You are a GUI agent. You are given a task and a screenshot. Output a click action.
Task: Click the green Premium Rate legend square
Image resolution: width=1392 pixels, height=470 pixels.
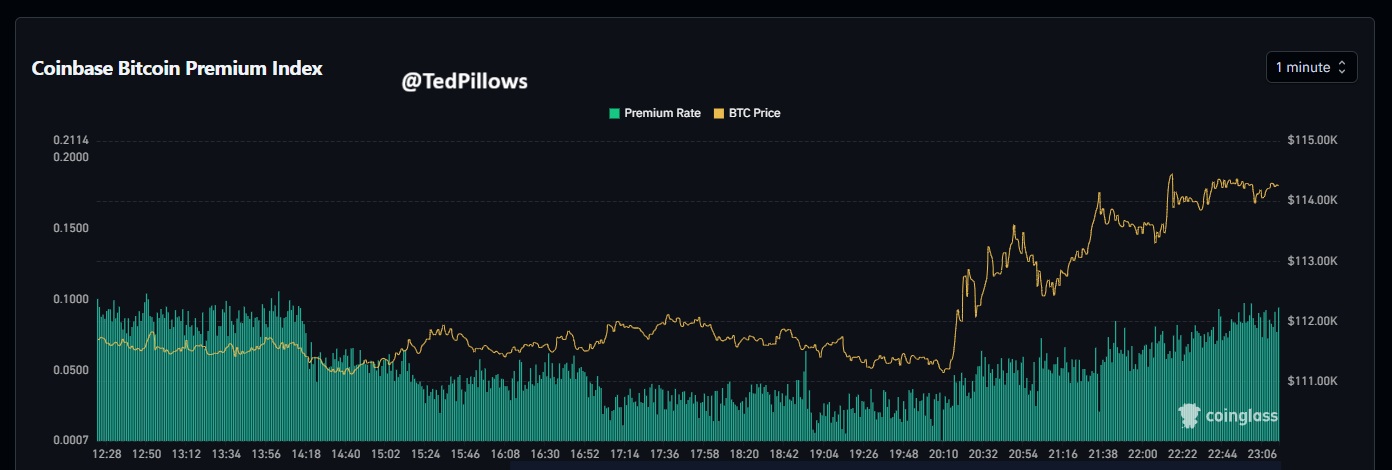(615, 113)
